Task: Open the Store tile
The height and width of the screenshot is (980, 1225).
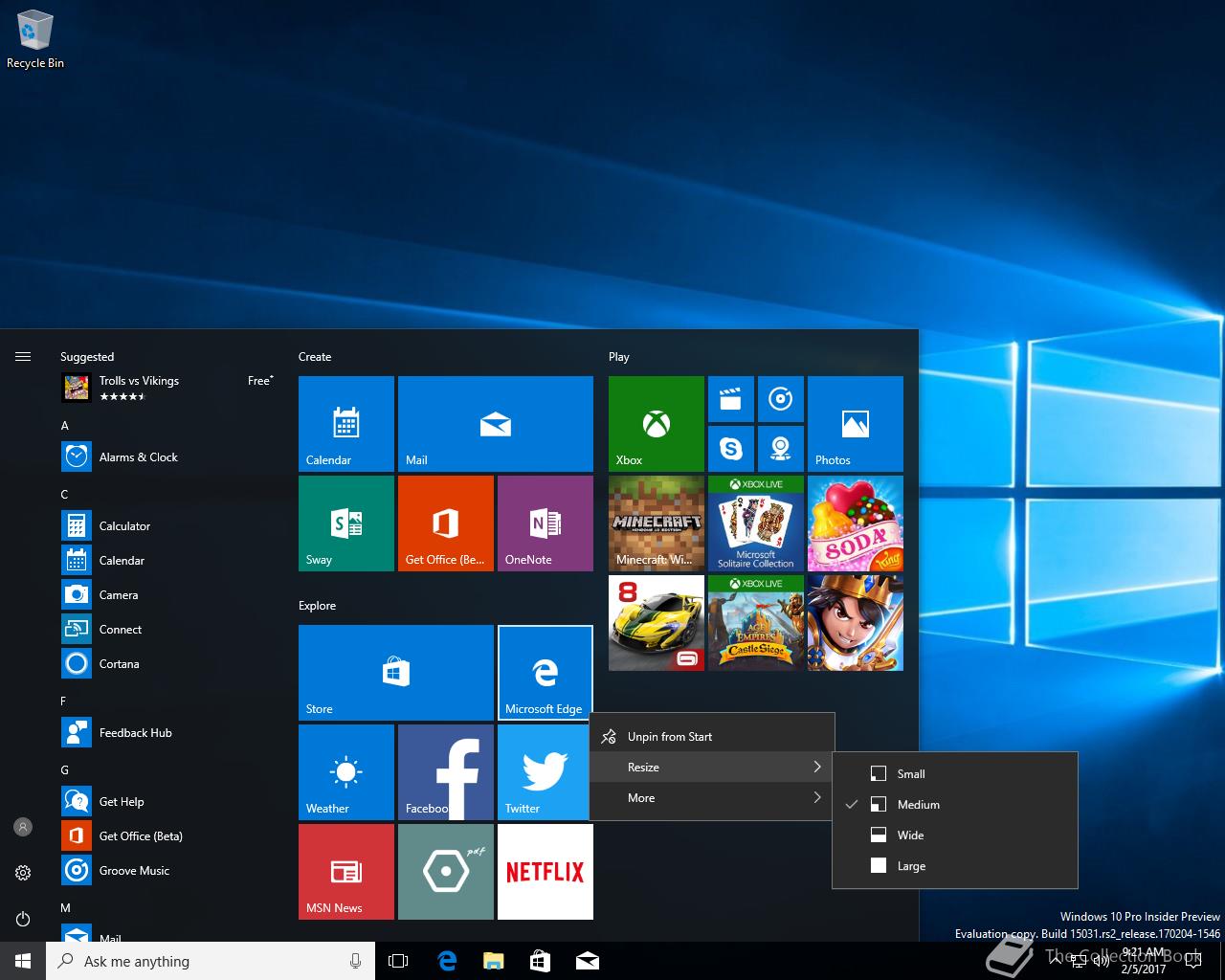Action: pyautogui.click(x=396, y=673)
